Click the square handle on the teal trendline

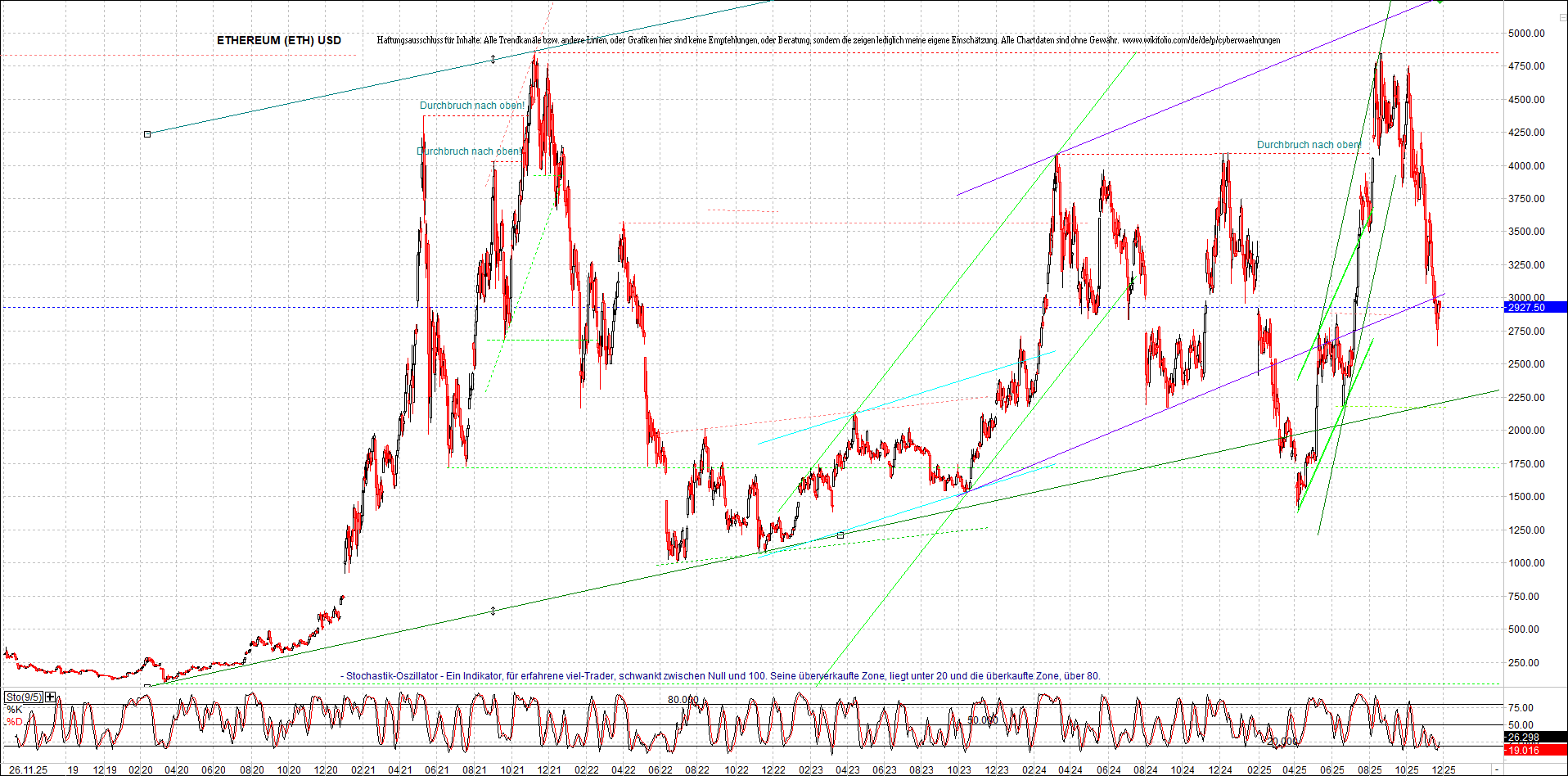pos(147,134)
